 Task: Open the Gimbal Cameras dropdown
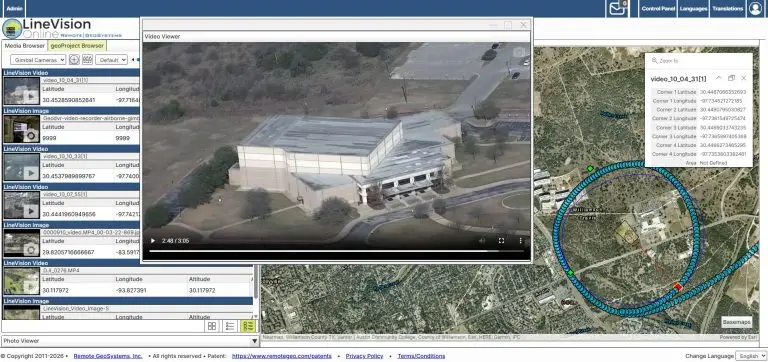click(38, 60)
